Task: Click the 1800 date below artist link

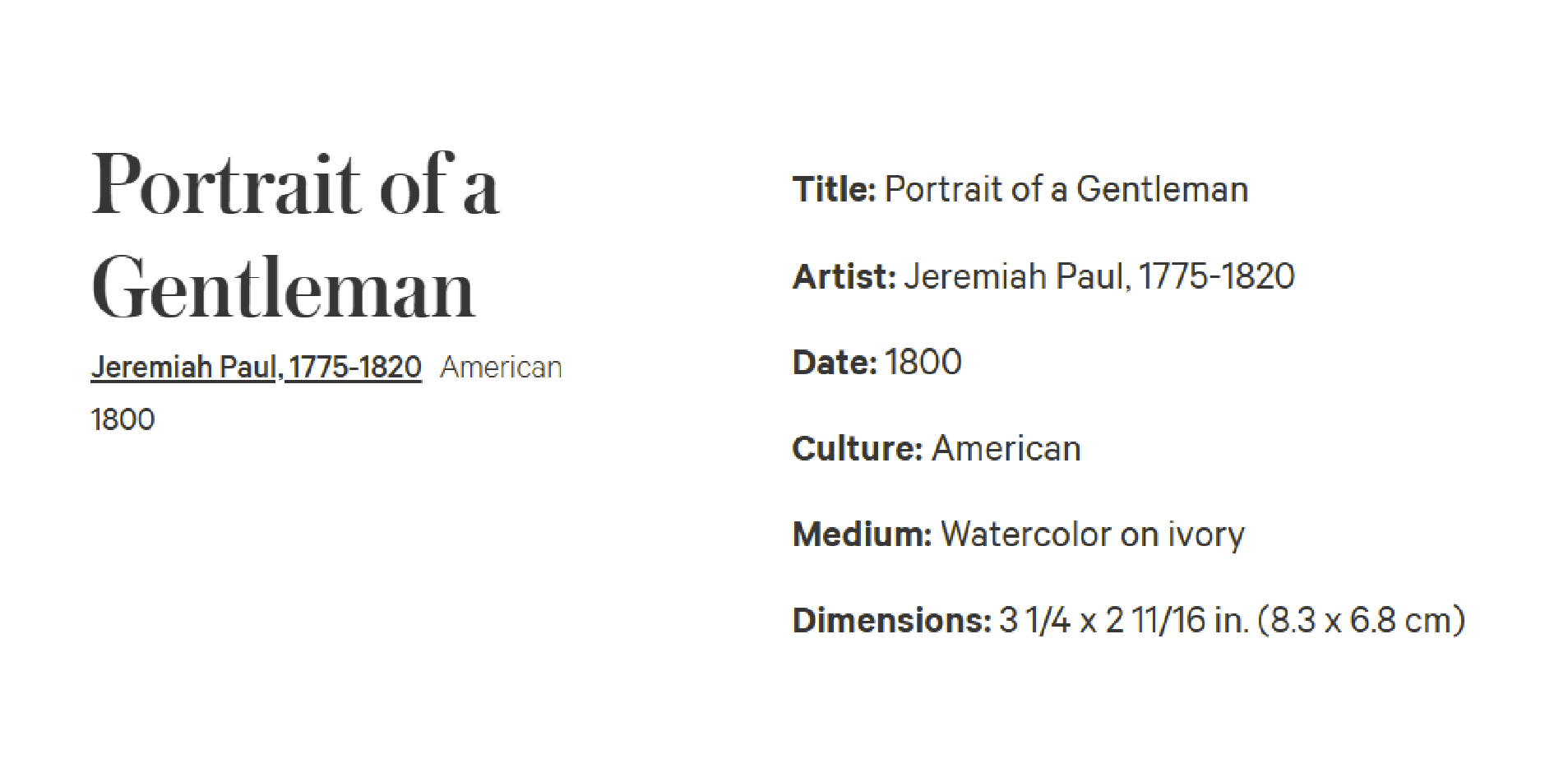Action: pyautogui.click(x=123, y=419)
